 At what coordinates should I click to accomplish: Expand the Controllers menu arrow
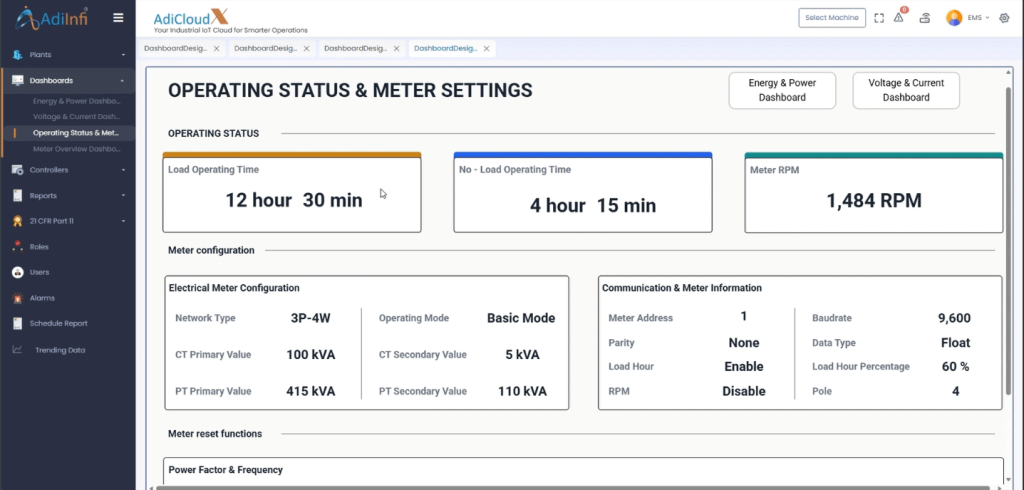123,170
